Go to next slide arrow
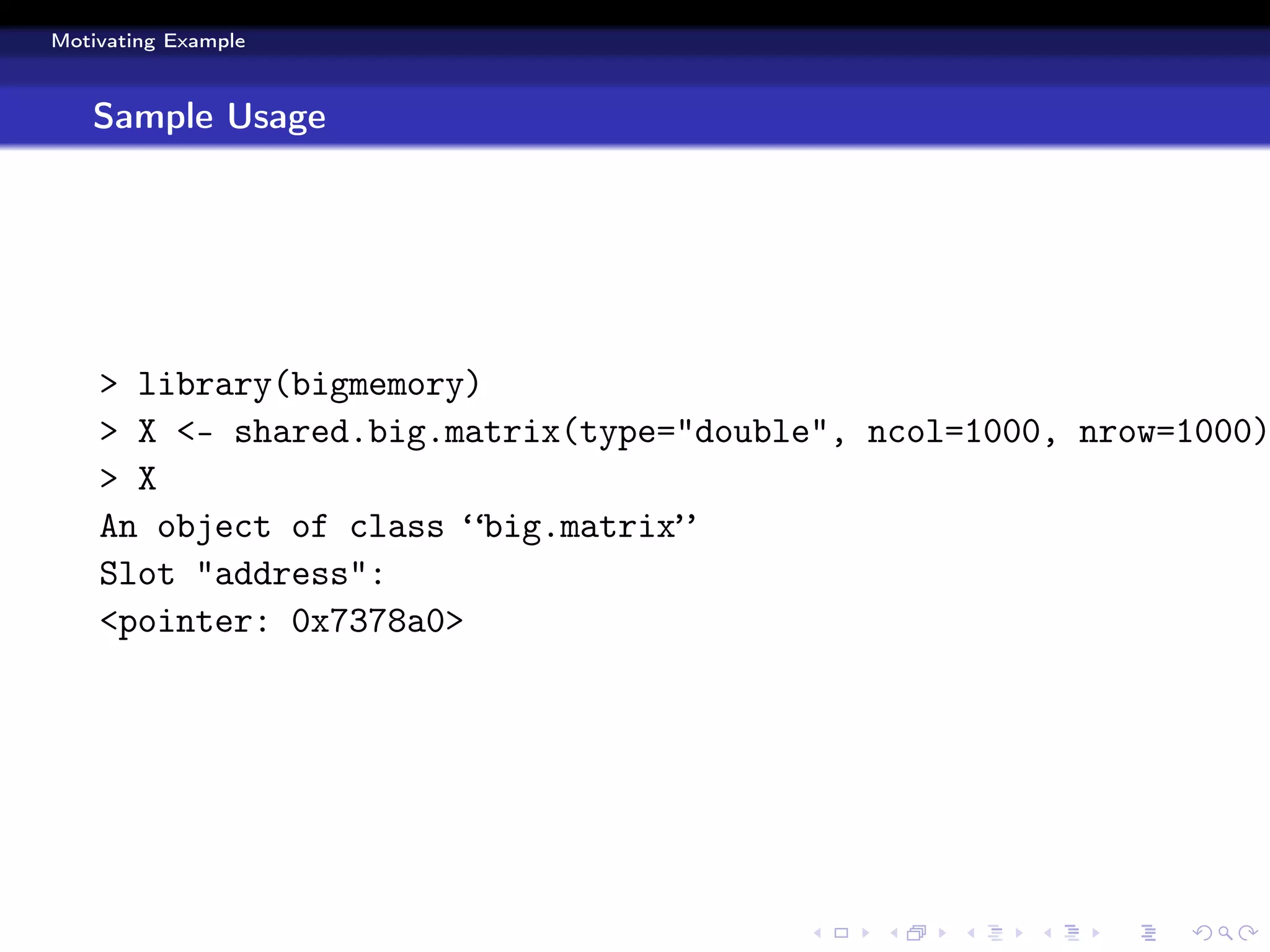Viewport: 1270px width, 952px height. pyautogui.click(x=866, y=933)
